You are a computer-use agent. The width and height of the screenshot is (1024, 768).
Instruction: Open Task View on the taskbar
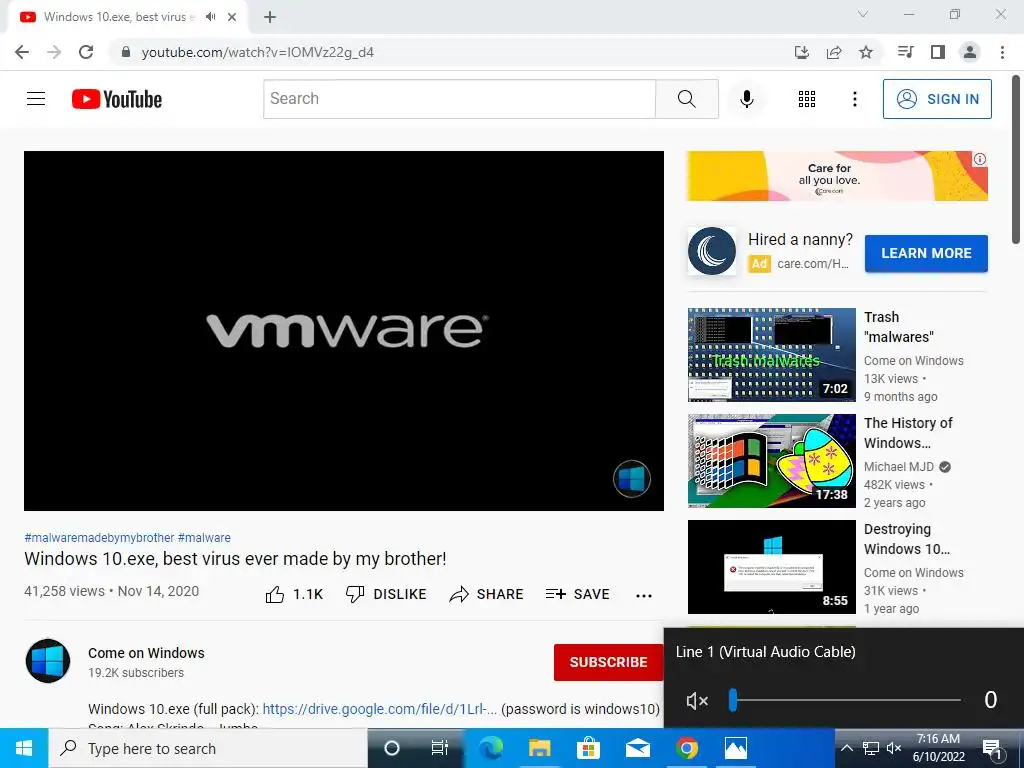click(440, 748)
